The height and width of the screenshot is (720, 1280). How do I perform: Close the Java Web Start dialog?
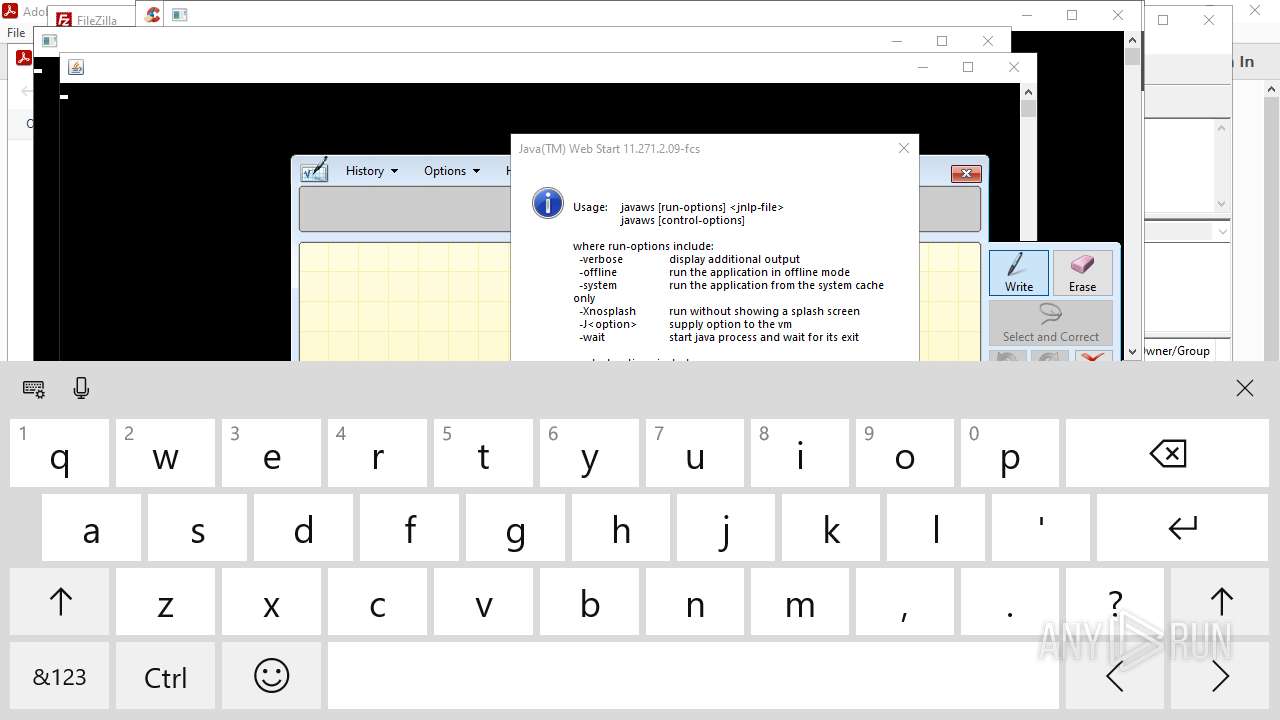click(904, 148)
